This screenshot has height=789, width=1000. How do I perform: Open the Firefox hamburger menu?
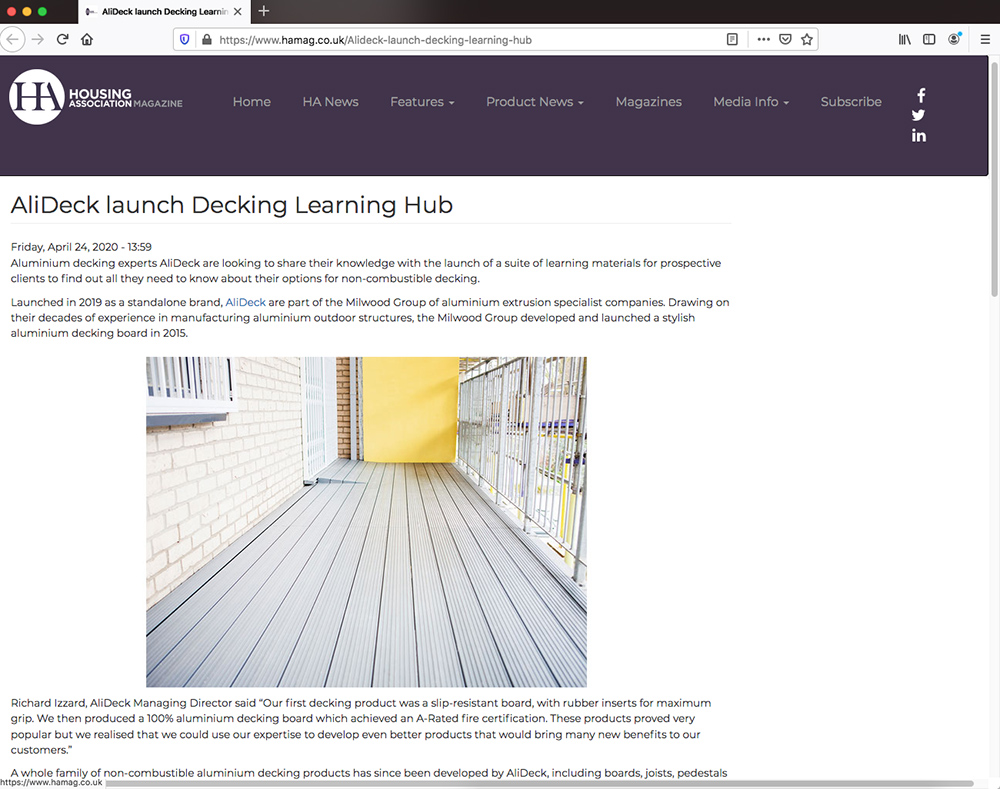click(985, 40)
